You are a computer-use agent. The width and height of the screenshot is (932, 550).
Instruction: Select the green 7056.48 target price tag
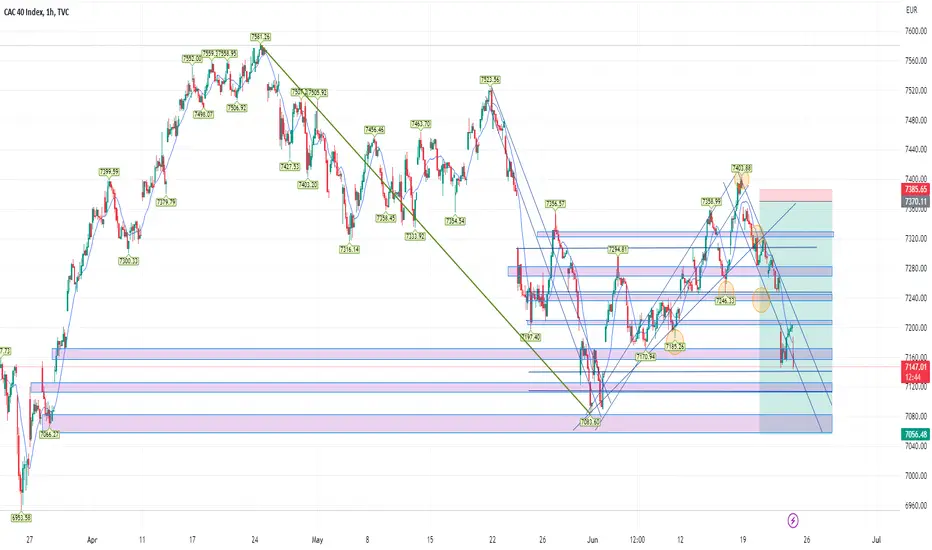[915, 435]
